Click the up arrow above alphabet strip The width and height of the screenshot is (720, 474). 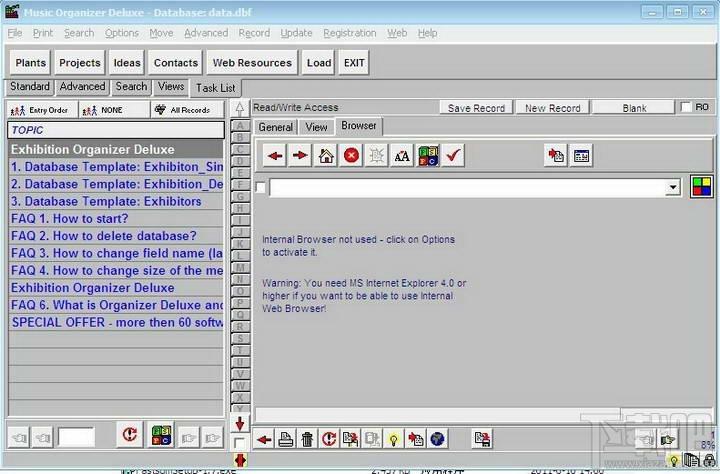point(240,108)
